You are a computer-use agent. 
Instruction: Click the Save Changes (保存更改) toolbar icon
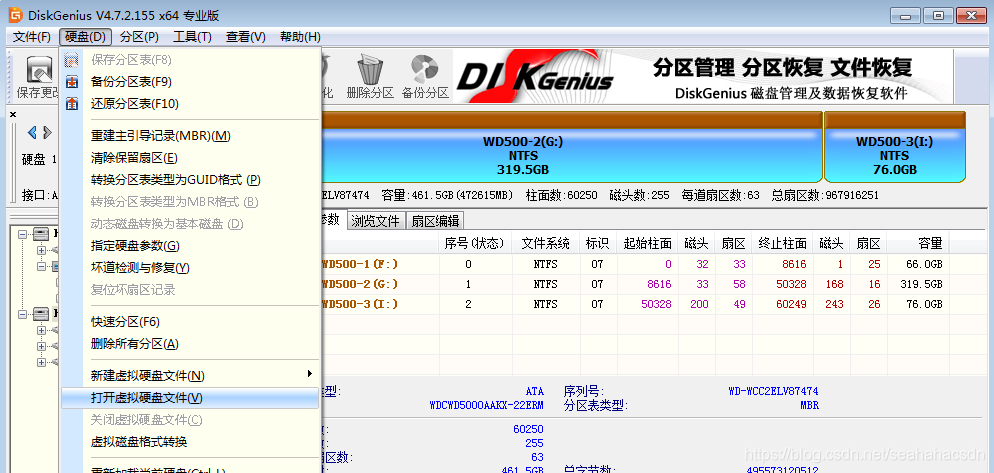click(39, 69)
